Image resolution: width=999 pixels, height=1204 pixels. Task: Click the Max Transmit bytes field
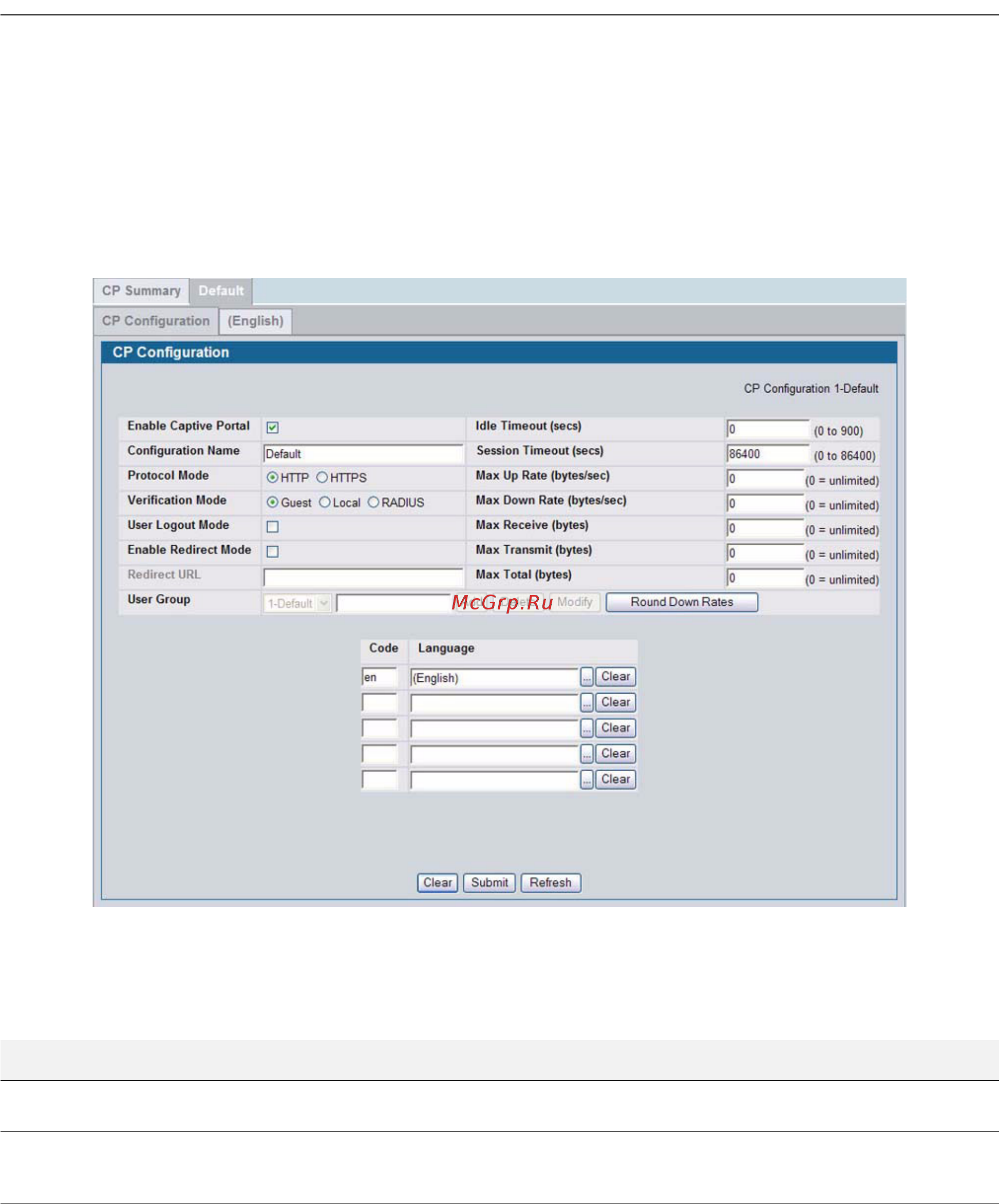pyautogui.click(x=765, y=552)
